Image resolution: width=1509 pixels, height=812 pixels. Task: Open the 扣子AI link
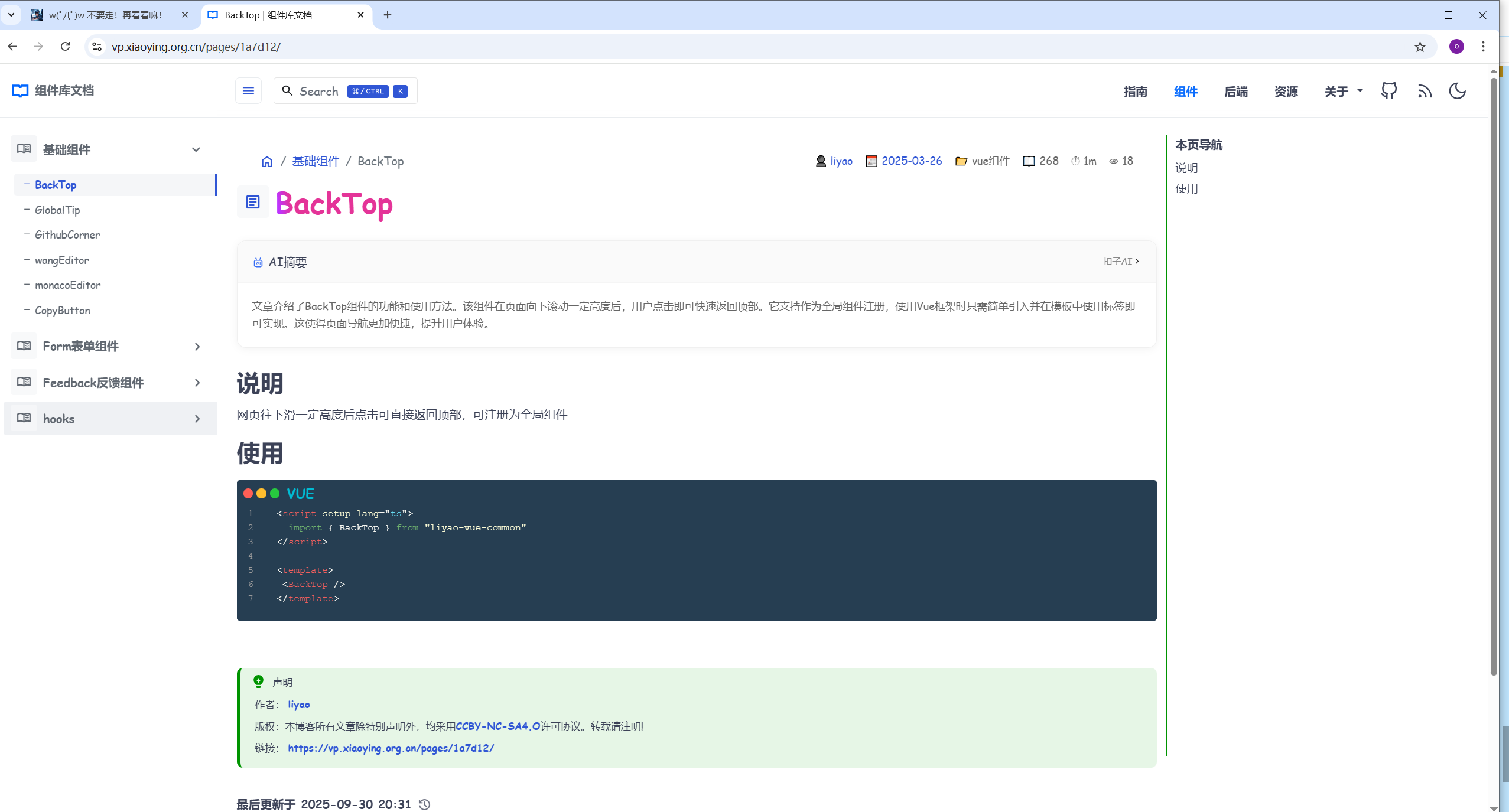click(x=1120, y=261)
